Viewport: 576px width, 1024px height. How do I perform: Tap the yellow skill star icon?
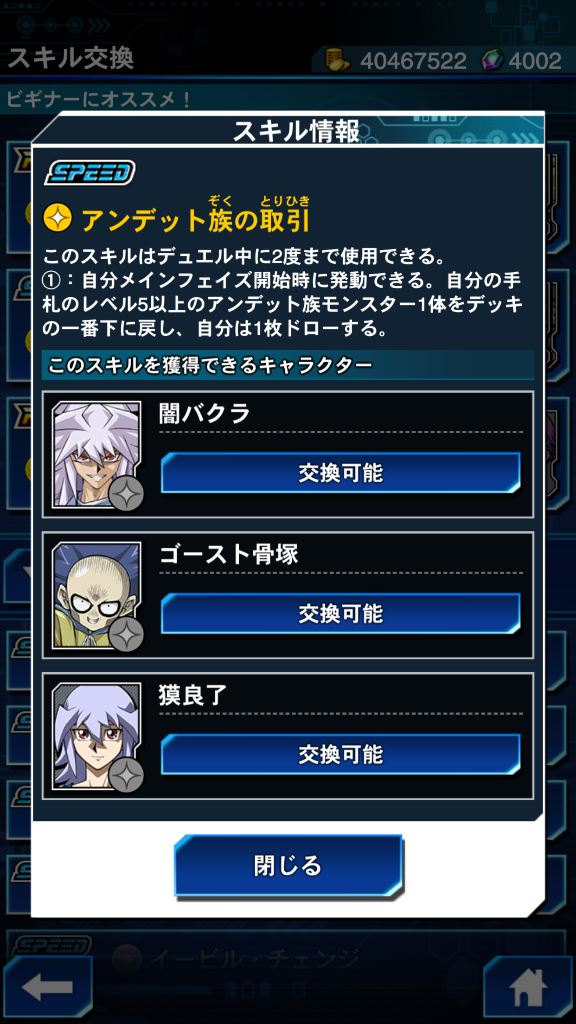57,218
